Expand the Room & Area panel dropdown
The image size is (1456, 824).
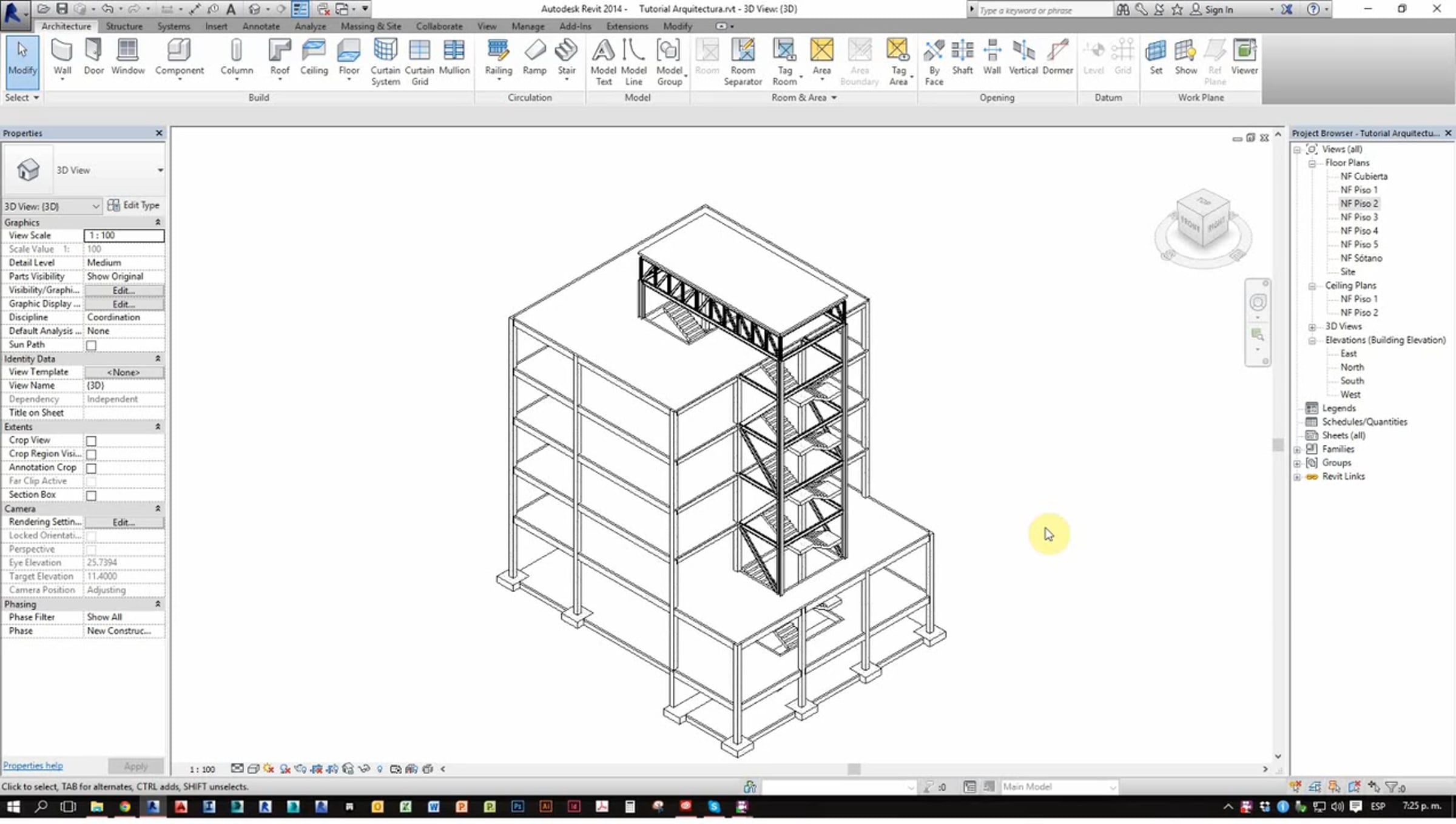point(834,98)
